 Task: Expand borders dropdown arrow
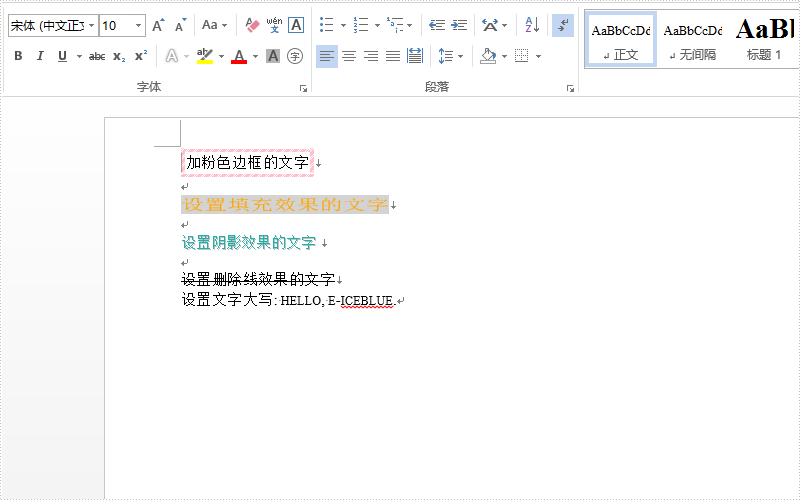(x=538, y=56)
